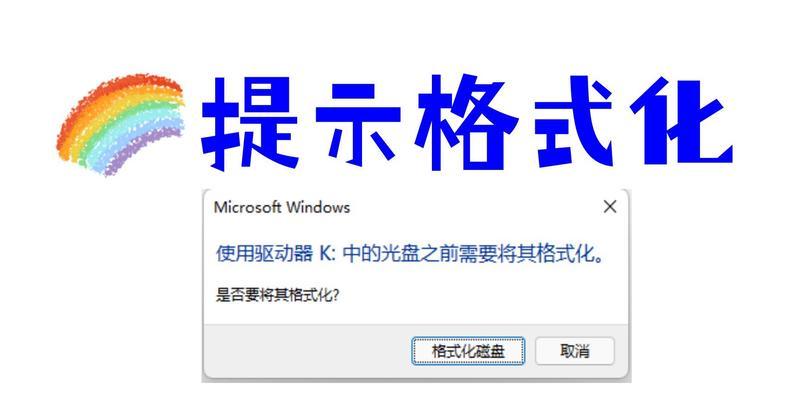This screenshot has height=400, width=800.
Task: Click the large 化 heading character
Action: (681, 122)
